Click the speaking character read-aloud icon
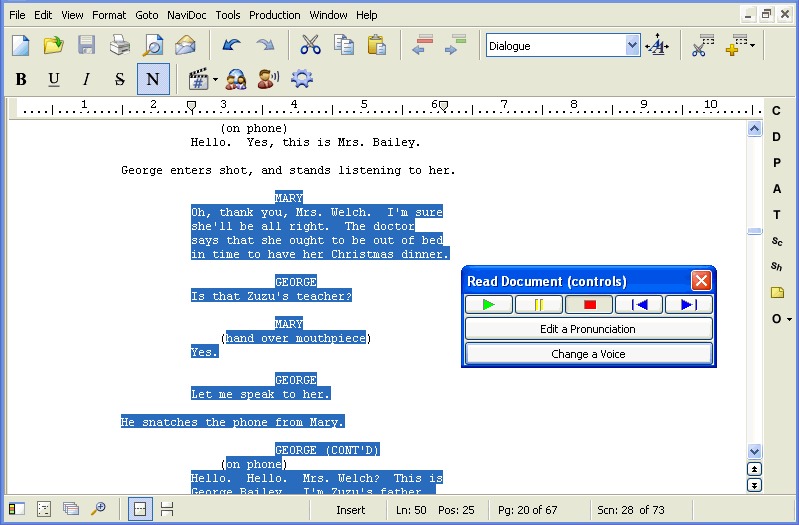 coord(269,80)
